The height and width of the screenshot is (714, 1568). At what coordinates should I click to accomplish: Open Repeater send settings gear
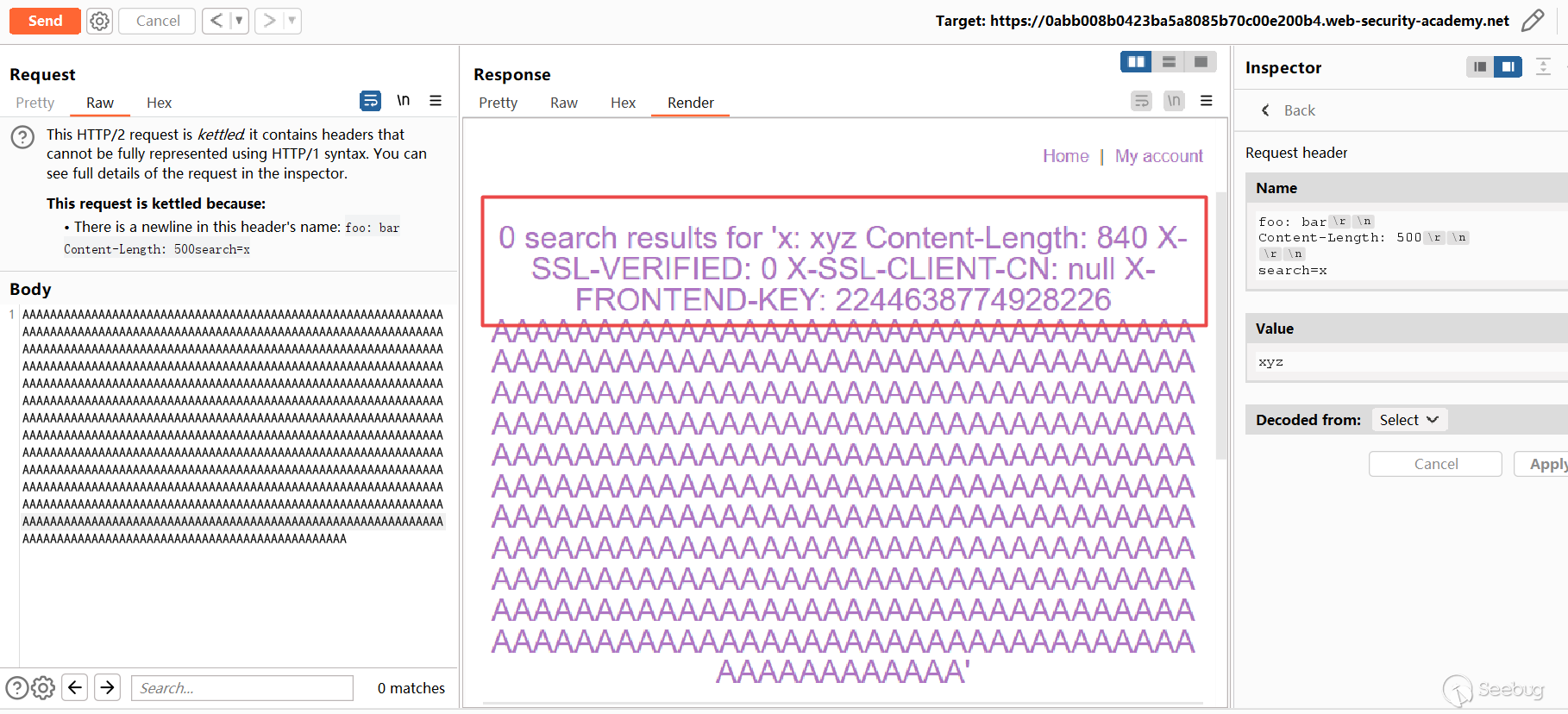pos(100,21)
